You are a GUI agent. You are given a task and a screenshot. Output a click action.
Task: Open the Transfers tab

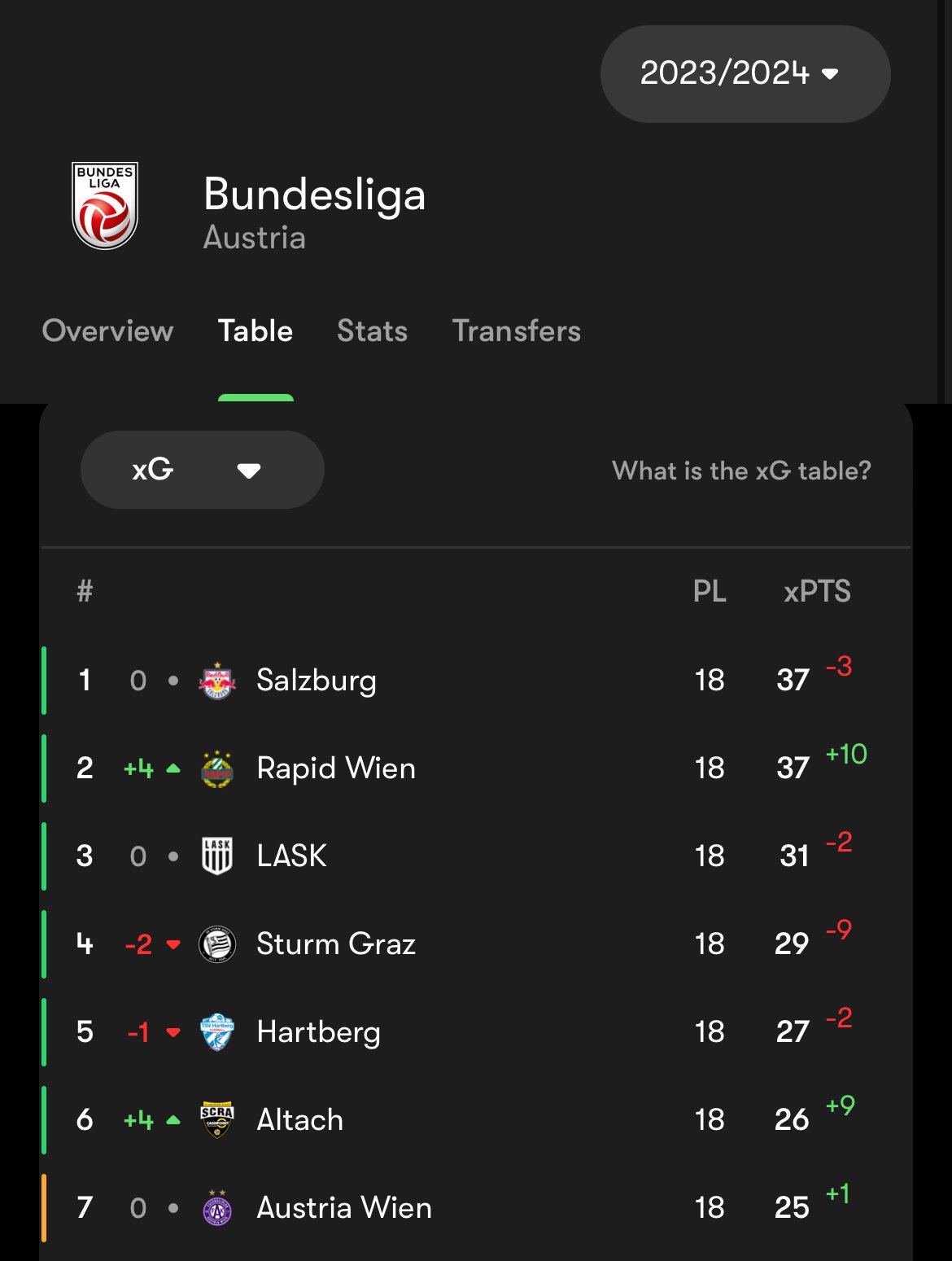(x=517, y=331)
